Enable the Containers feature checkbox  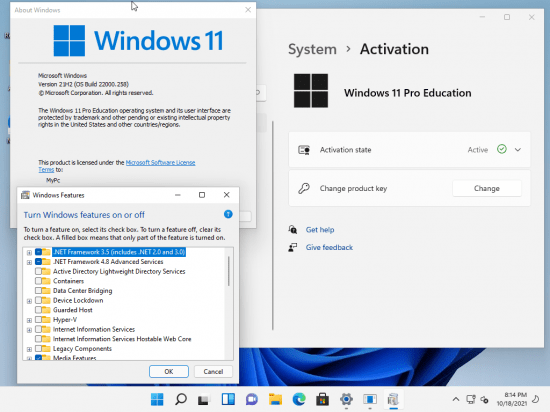(38, 281)
